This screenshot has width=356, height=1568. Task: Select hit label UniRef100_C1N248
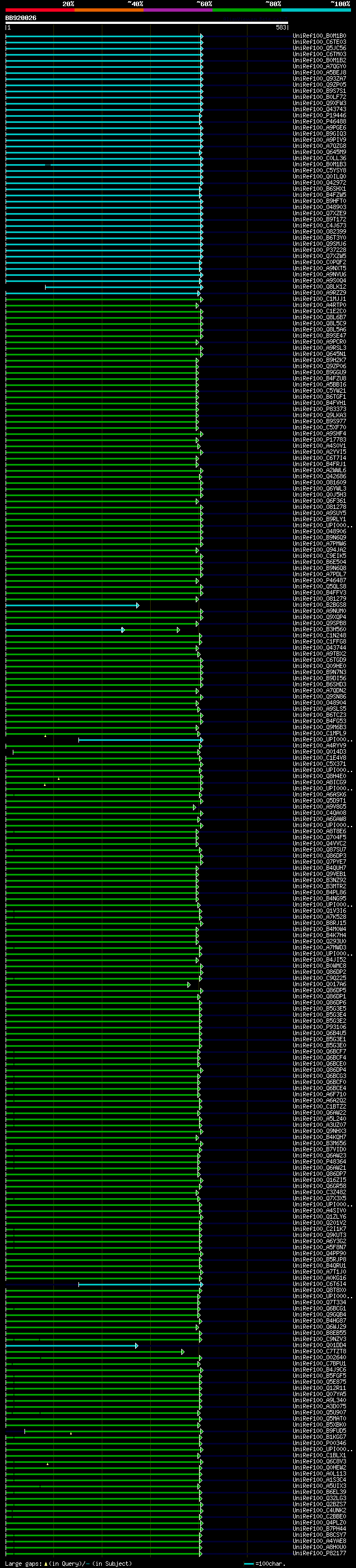[x=319, y=635]
